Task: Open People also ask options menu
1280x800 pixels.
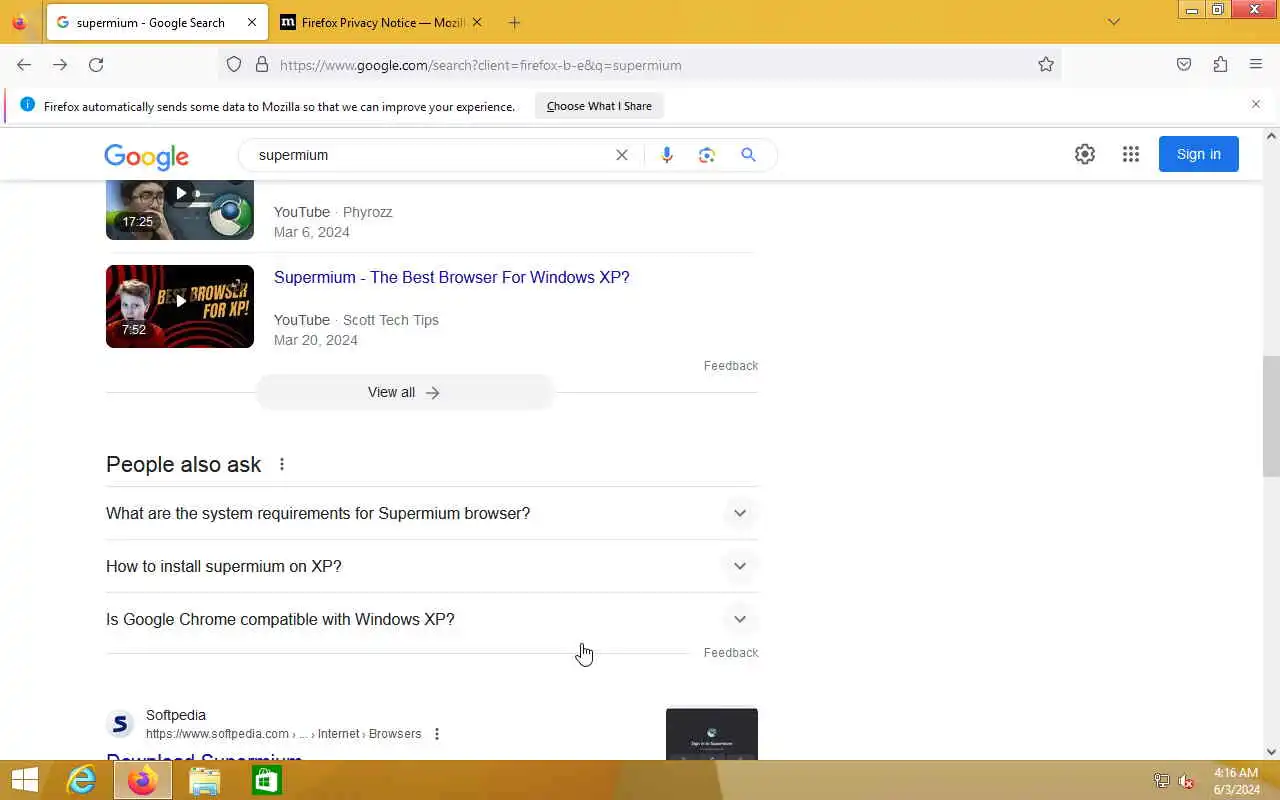Action: (x=282, y=464)
